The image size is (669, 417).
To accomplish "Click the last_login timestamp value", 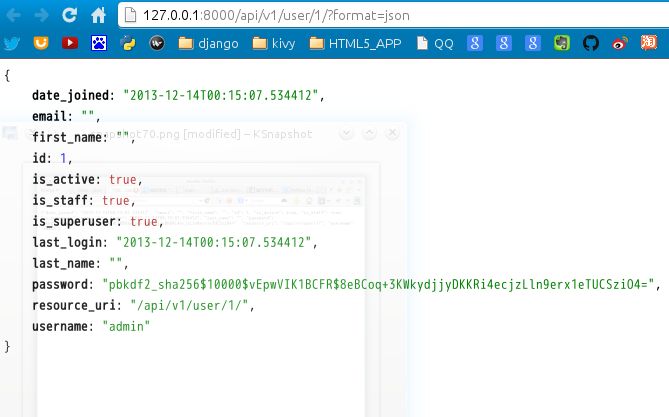I will tap(214, 242).
